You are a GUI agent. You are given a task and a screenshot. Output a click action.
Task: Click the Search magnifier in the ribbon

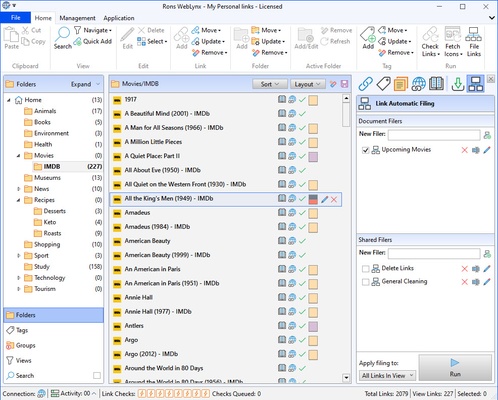63,38
